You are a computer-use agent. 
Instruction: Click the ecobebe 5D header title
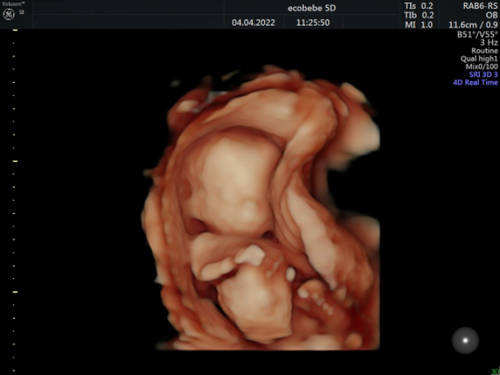(x=312, y=8)
